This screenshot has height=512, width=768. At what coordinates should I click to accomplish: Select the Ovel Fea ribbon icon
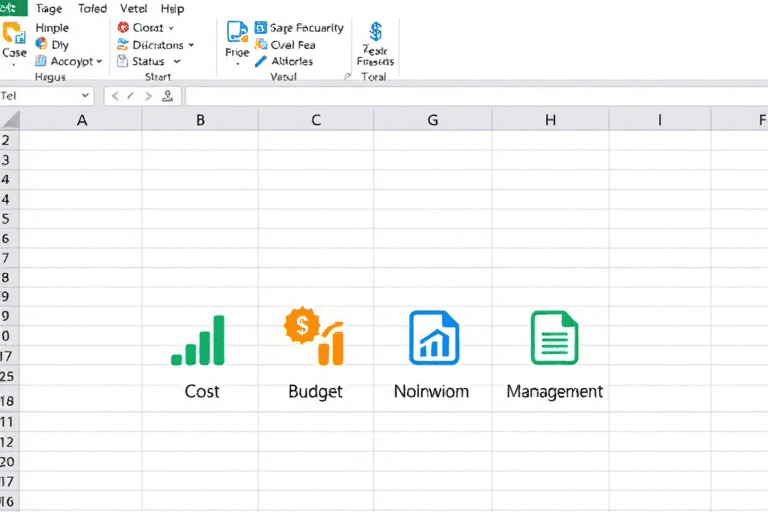pos(261,45)
